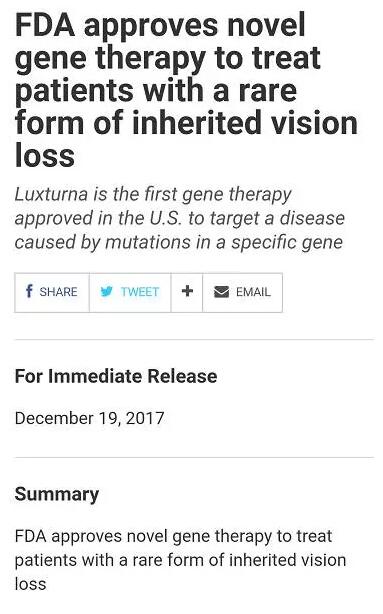383x614 pixels.
Task: Click the word "FDA" in the bold headline
Action: tap(45, 25)
